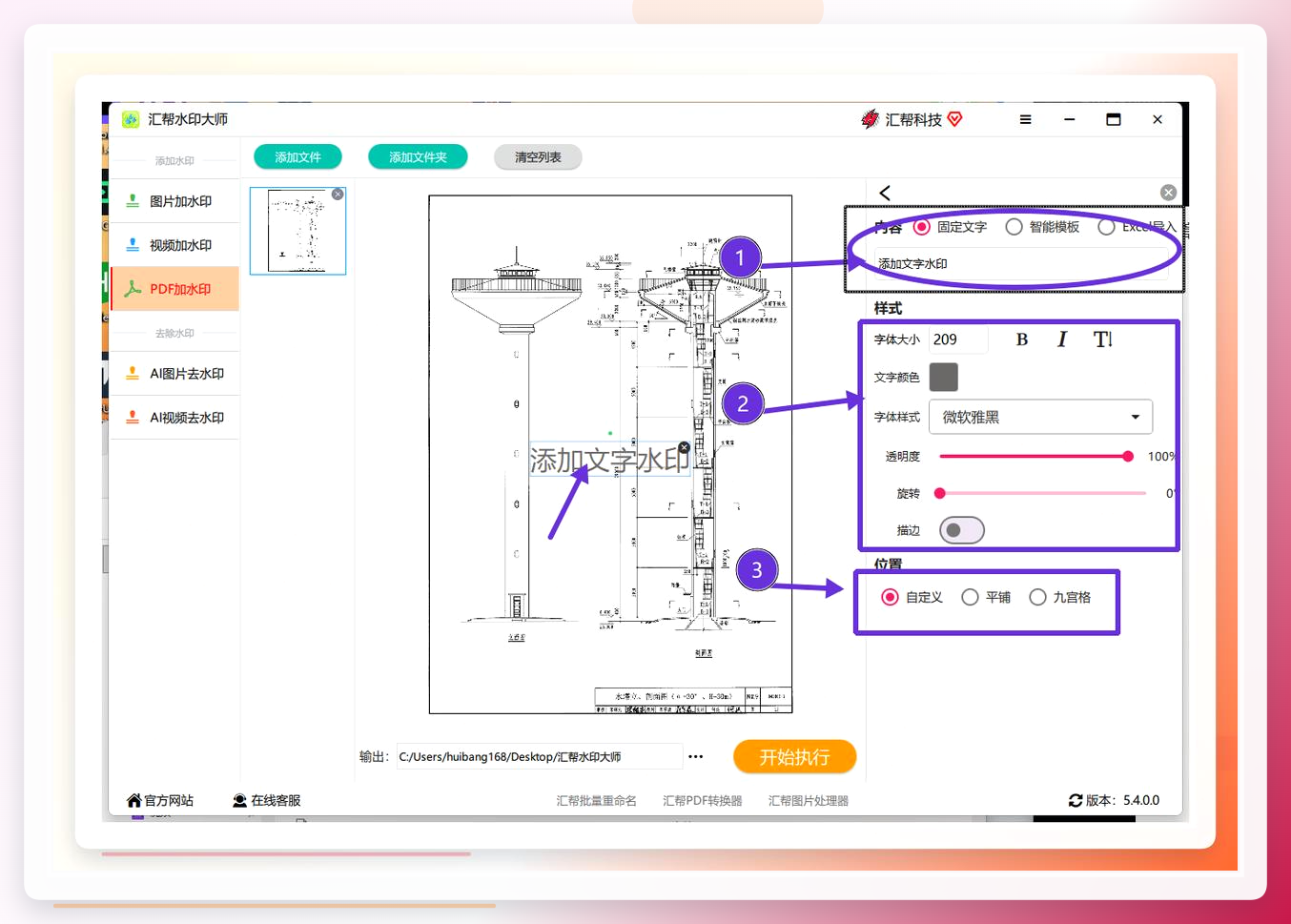
Task: Open the 在线客服 link
Action: [x=276, y=800]
